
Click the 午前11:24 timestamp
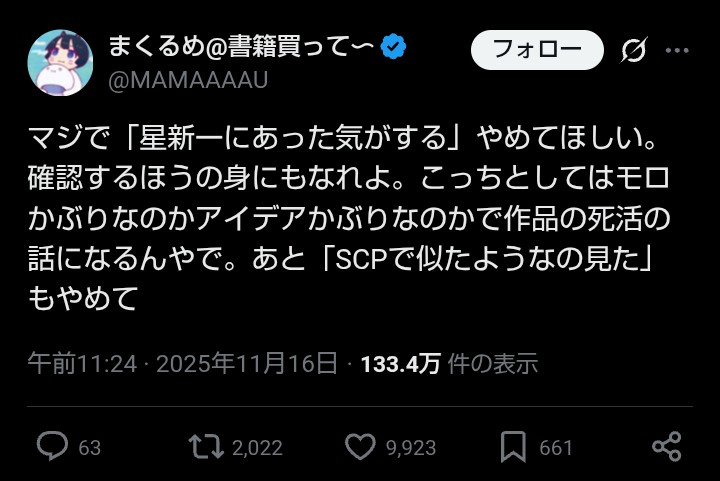click(82, 364)
